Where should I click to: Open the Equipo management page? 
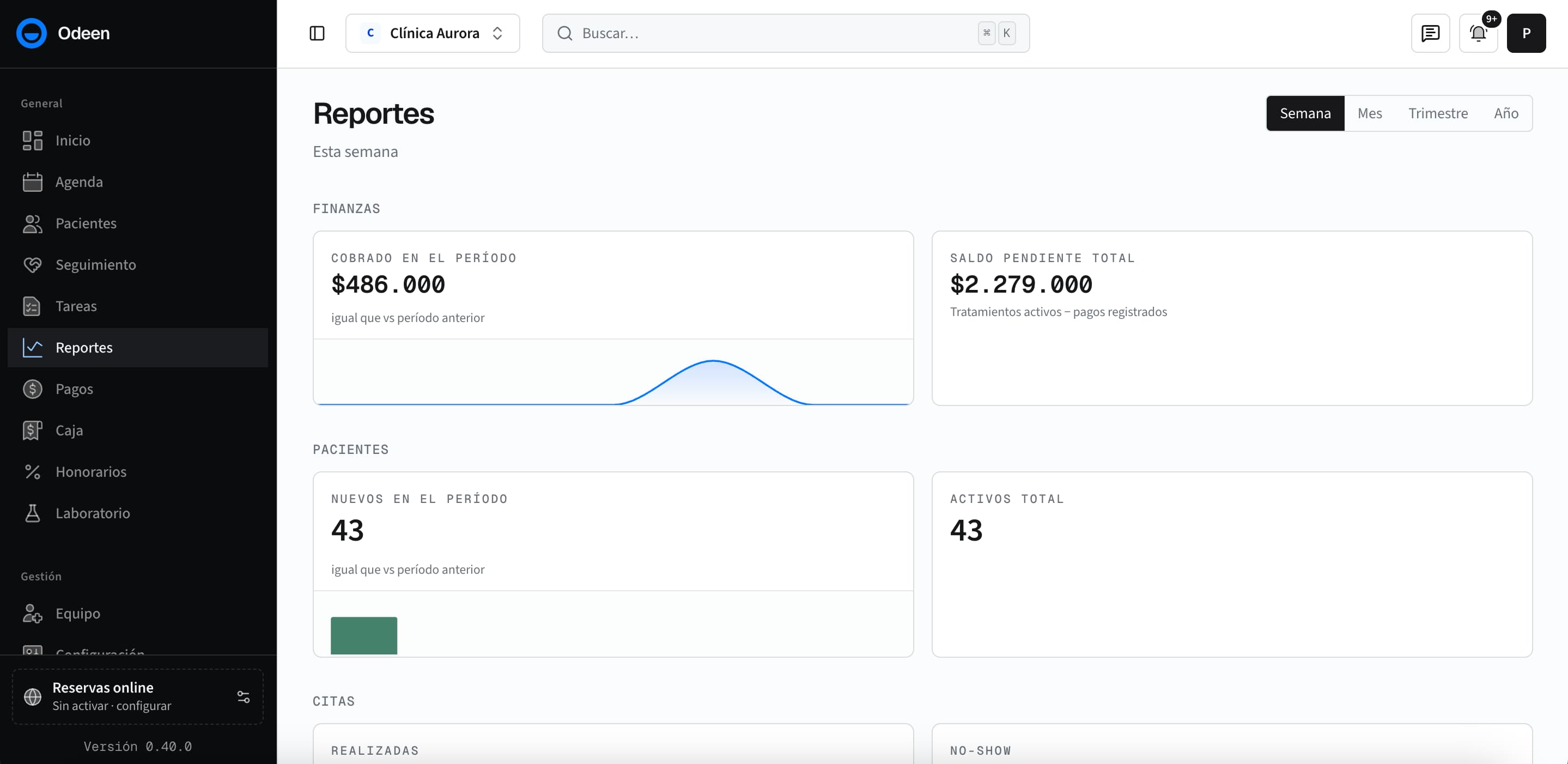point(137,613)
